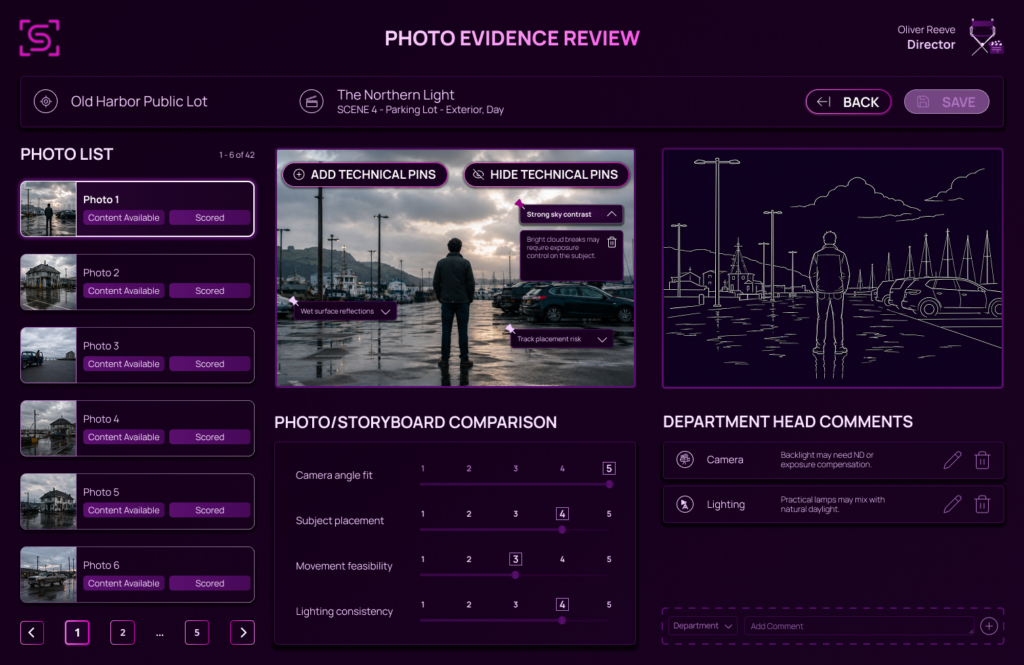Open photo list page 2
The image size is (1024, 665).
coord(122,632)
